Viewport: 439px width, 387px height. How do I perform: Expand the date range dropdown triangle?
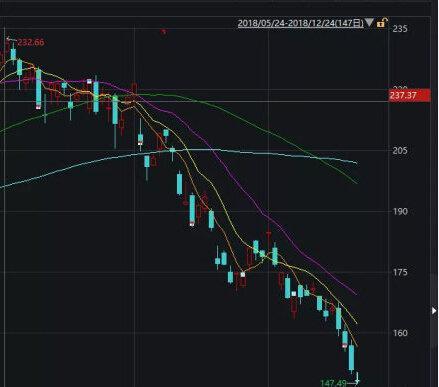pyautogui.click(x=369, y=23)
